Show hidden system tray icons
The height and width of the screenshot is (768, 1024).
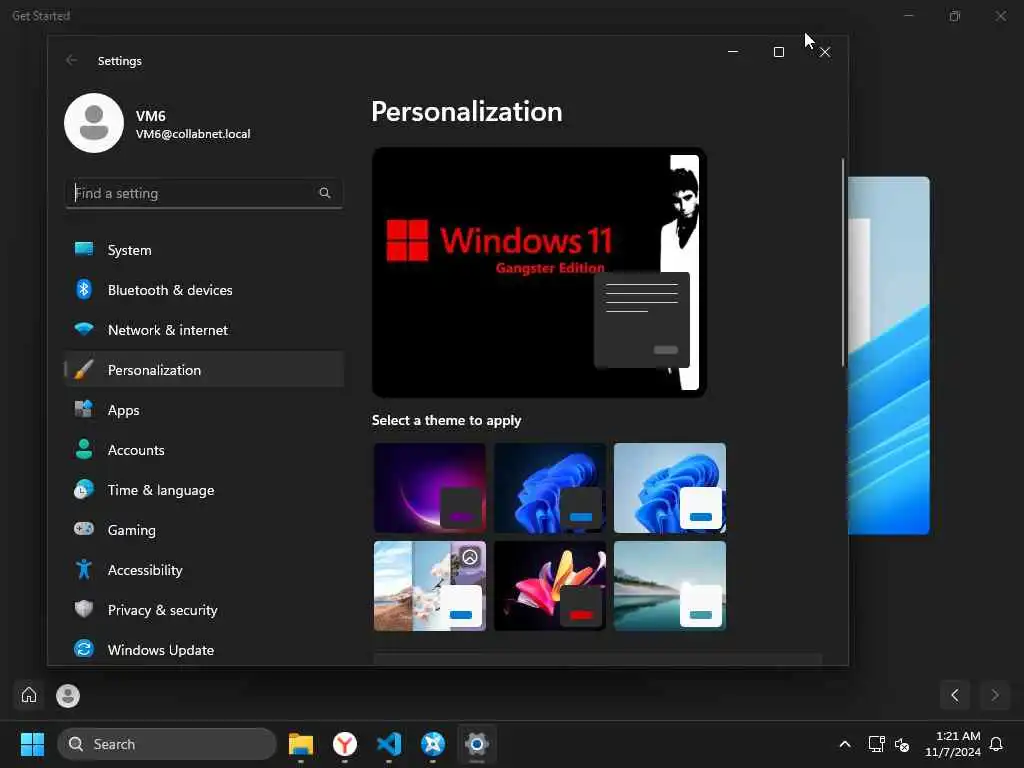(x=844, y=744)
